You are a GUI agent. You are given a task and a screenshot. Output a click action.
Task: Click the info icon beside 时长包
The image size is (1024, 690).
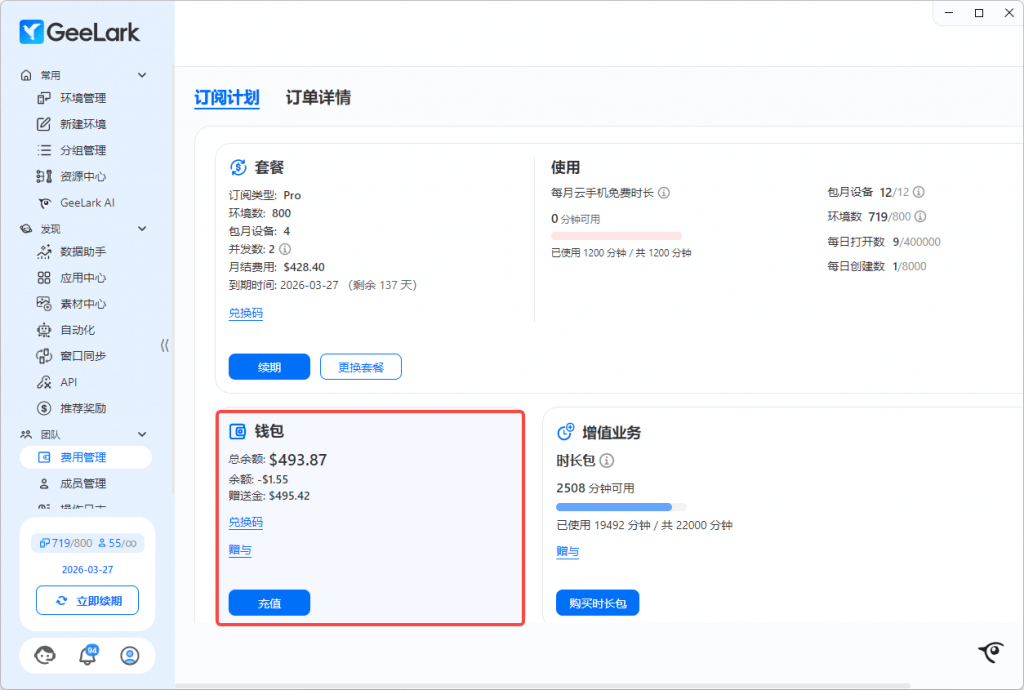point(606,461)
